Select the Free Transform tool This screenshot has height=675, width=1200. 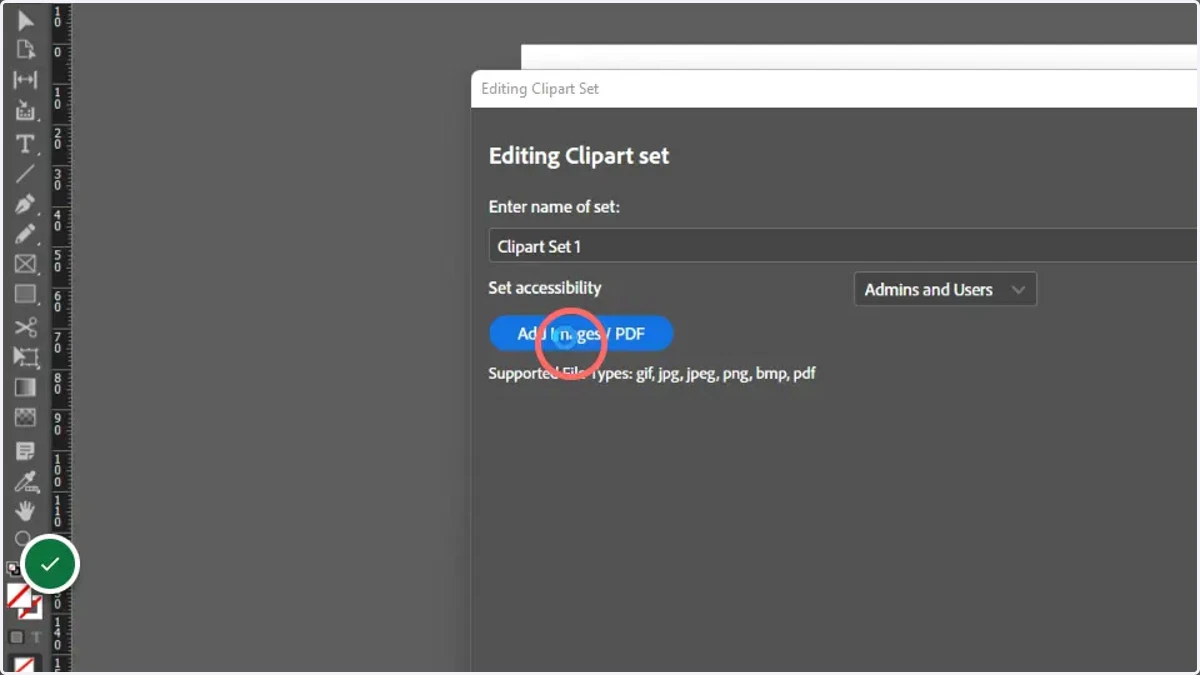click(25, 357)
